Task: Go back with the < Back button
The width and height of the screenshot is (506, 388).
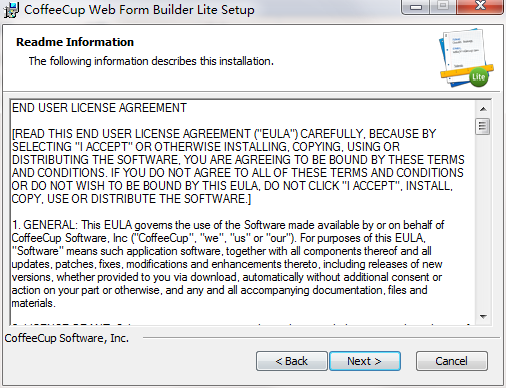Action: coord(292,361)
